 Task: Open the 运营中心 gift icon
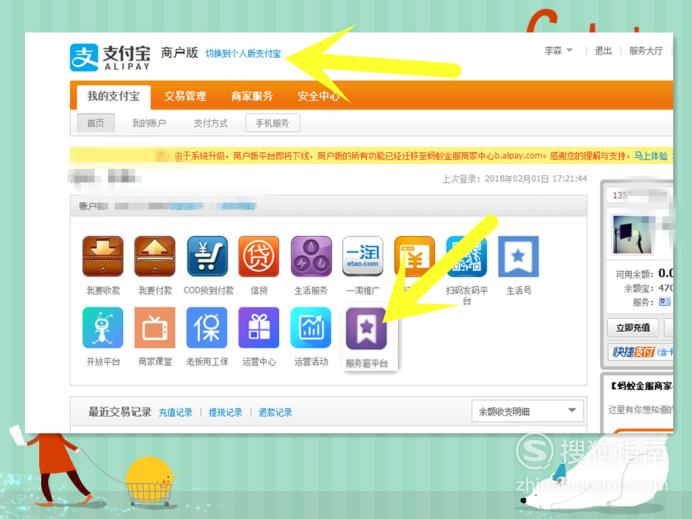259,327
